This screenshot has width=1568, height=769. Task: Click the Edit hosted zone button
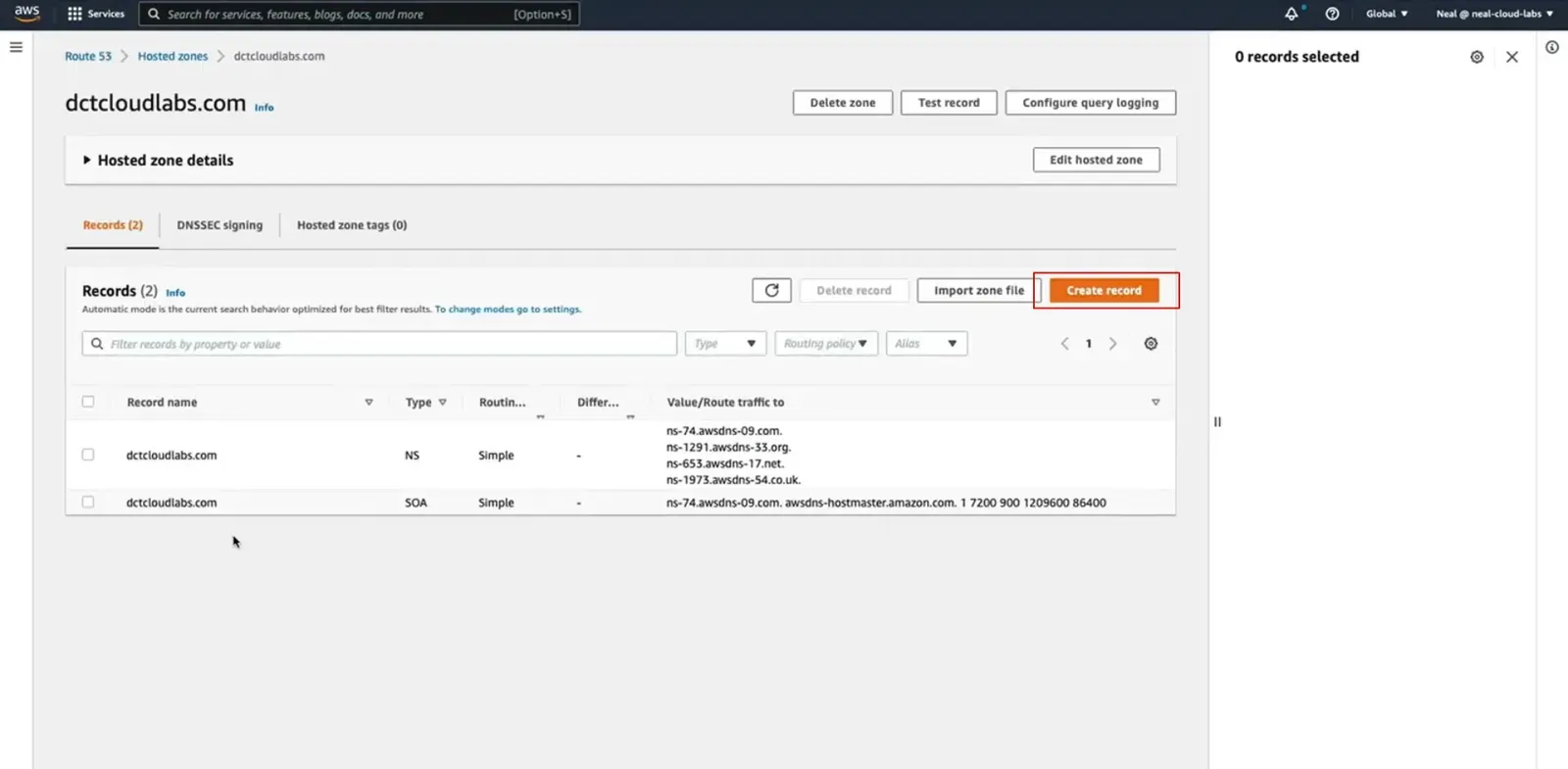[1097, 160]
